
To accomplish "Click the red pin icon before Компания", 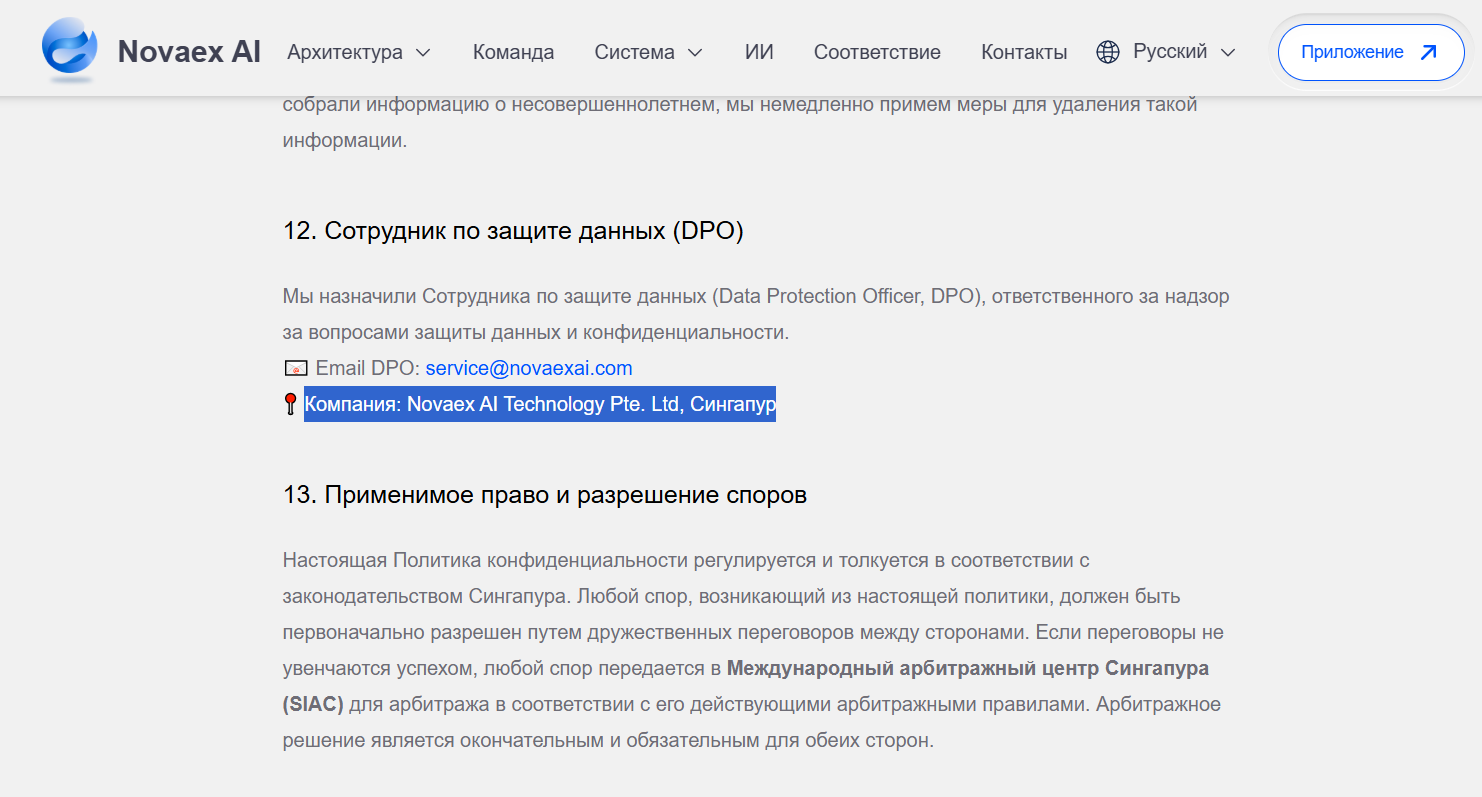I will 291,404.
